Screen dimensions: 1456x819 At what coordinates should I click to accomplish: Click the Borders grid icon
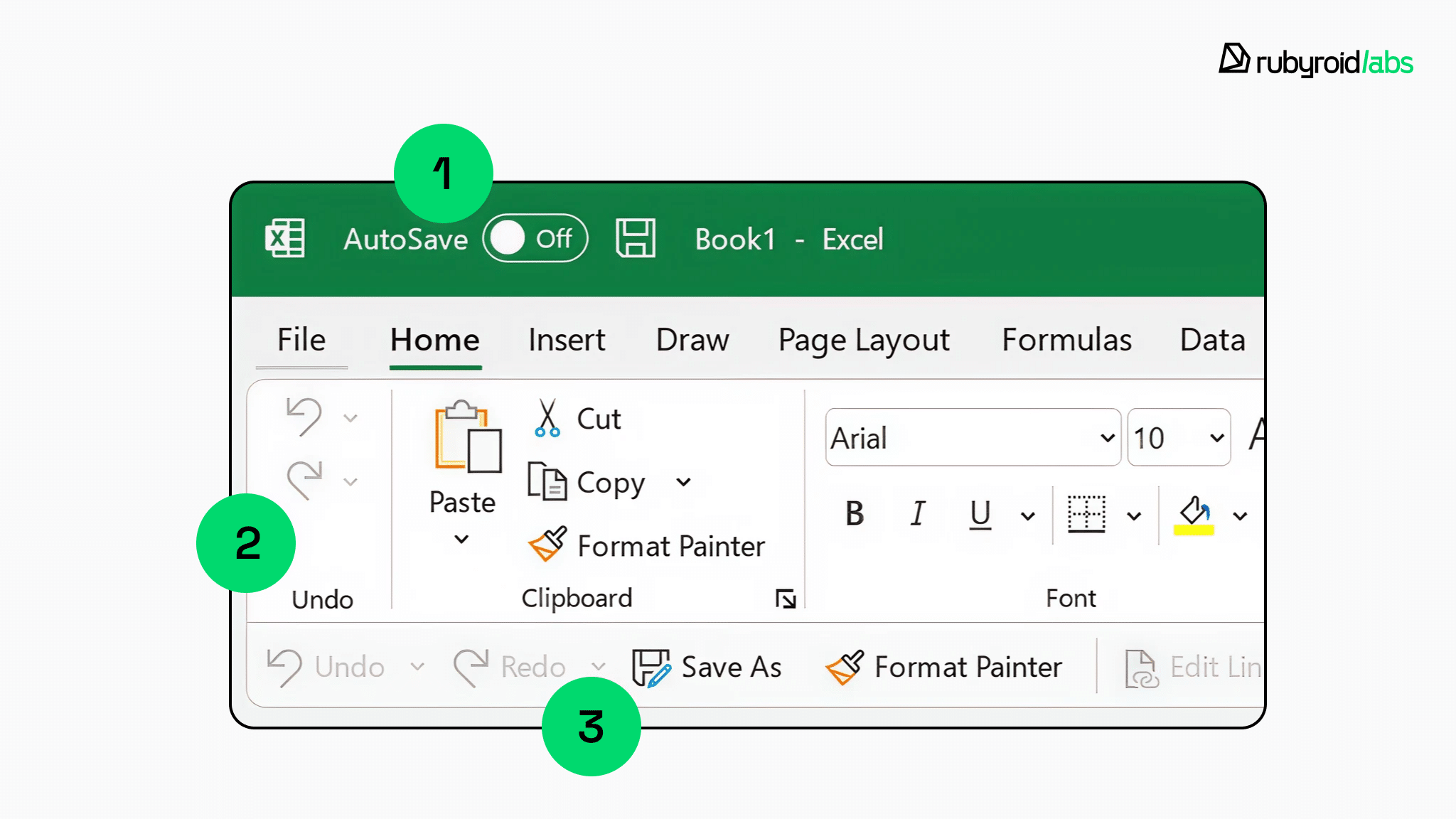pos(1086,513)
